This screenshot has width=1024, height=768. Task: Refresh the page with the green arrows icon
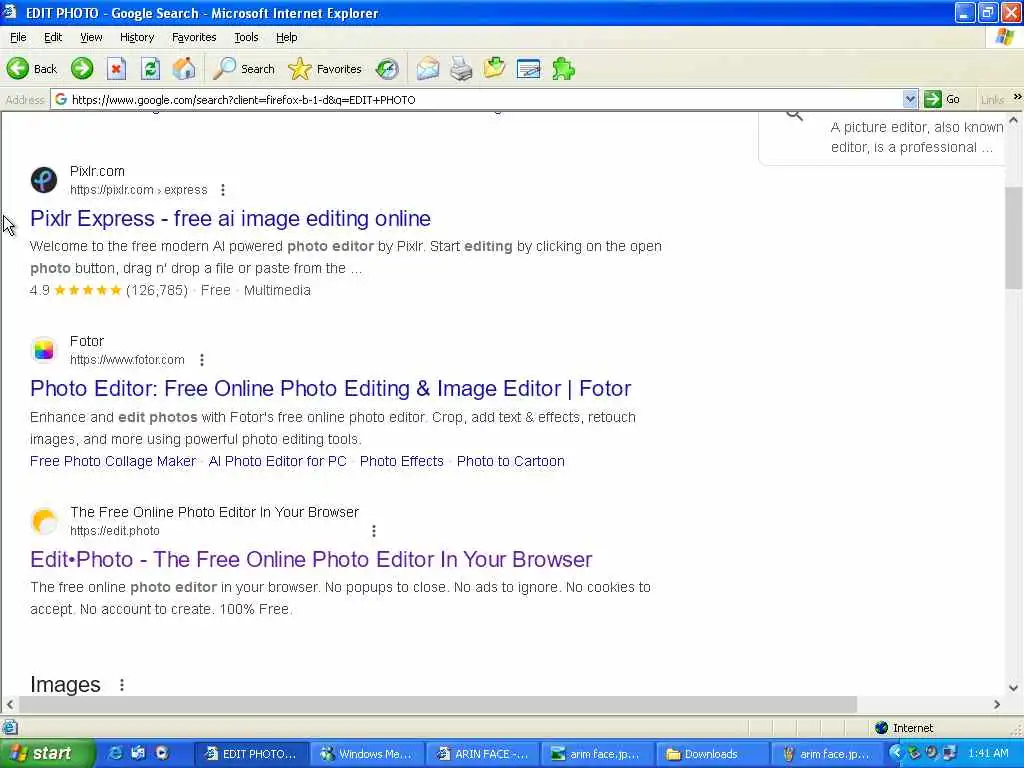pos(150,69)
